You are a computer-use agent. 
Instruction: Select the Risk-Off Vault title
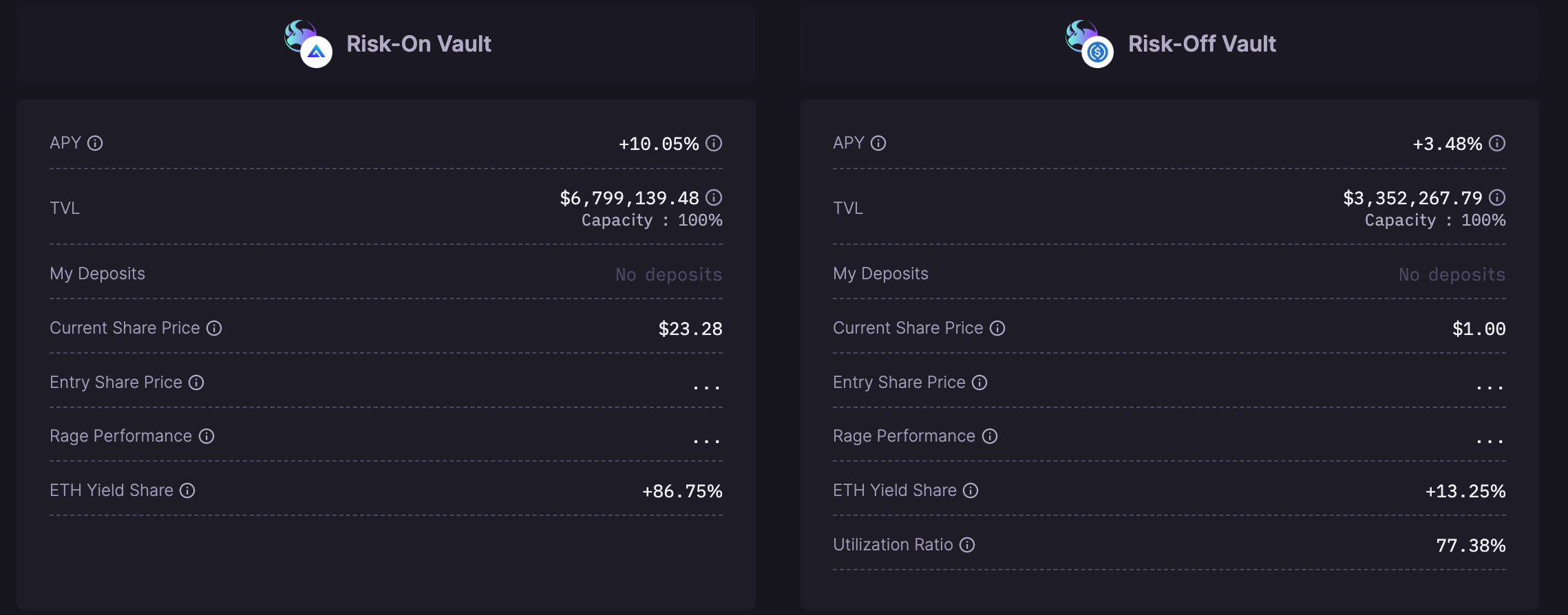pos(1202,44)
